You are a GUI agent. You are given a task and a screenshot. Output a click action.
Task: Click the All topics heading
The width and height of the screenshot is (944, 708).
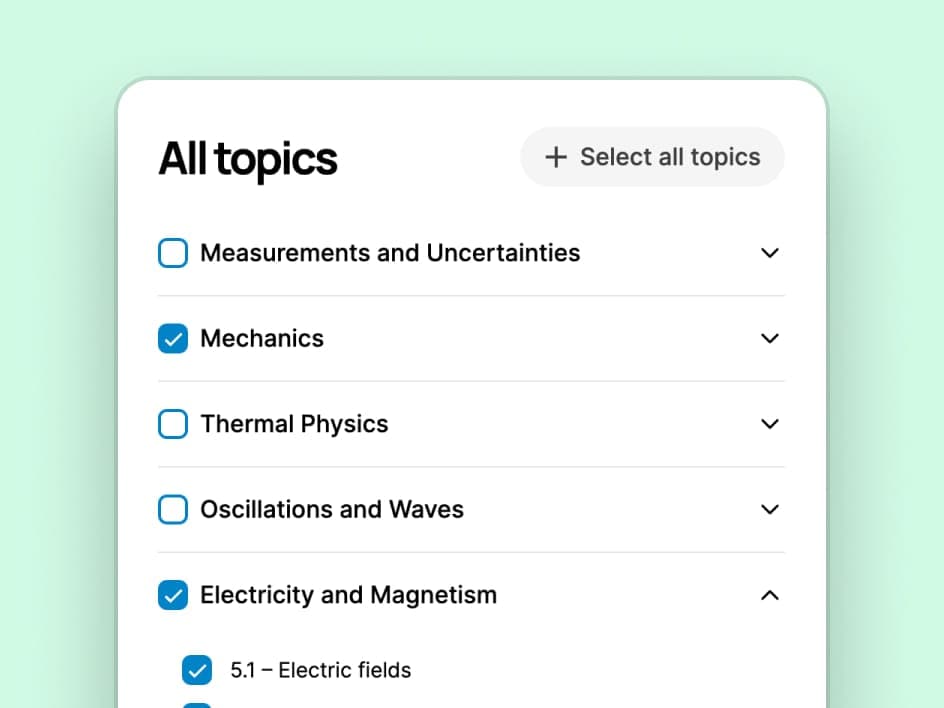pyautogui.click(x=248, y=159)
